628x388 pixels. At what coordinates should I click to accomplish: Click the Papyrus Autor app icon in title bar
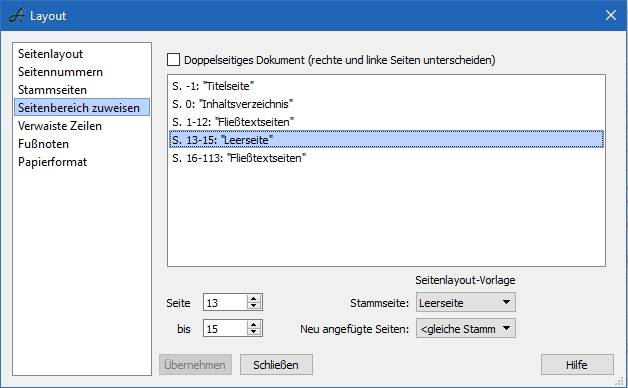coord(16,16)
